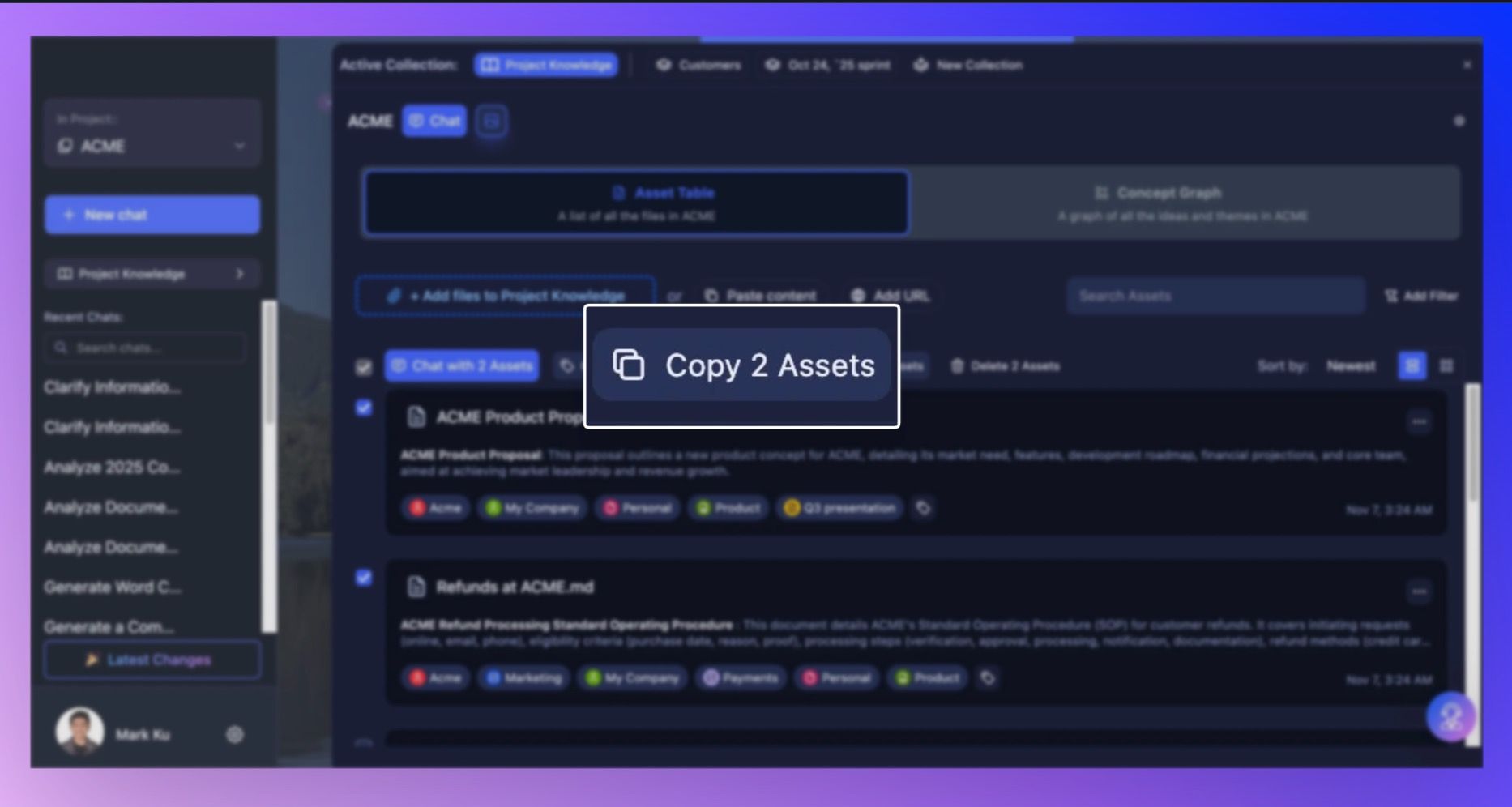Deselect the Refunds at ACME.md checkbox
Viewport: 1512px width, 807px height.
[x=364, y=578]
